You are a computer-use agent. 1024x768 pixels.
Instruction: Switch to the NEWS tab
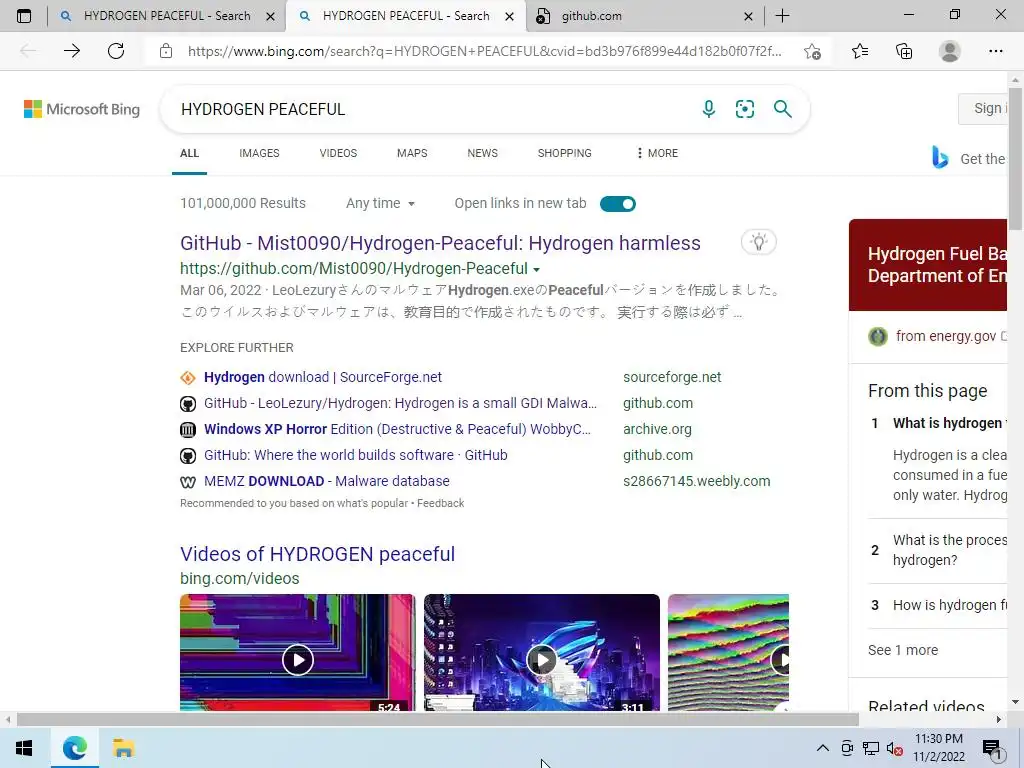[483, 153]
